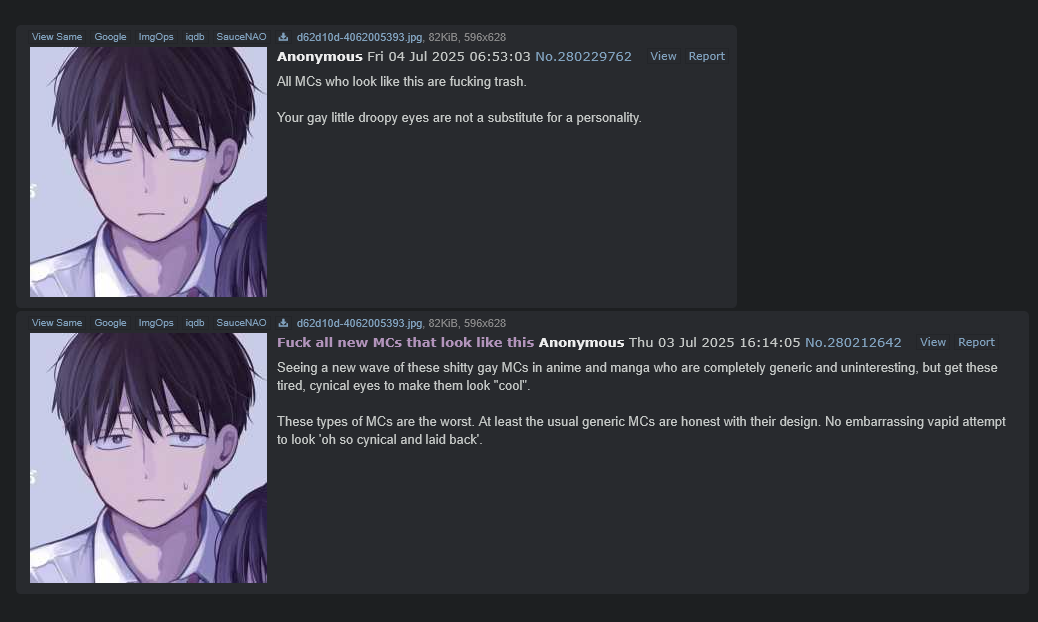Enlarge the first post's image thumbnail
Viewport: 1038px width, 622px height.
(148, 172)
